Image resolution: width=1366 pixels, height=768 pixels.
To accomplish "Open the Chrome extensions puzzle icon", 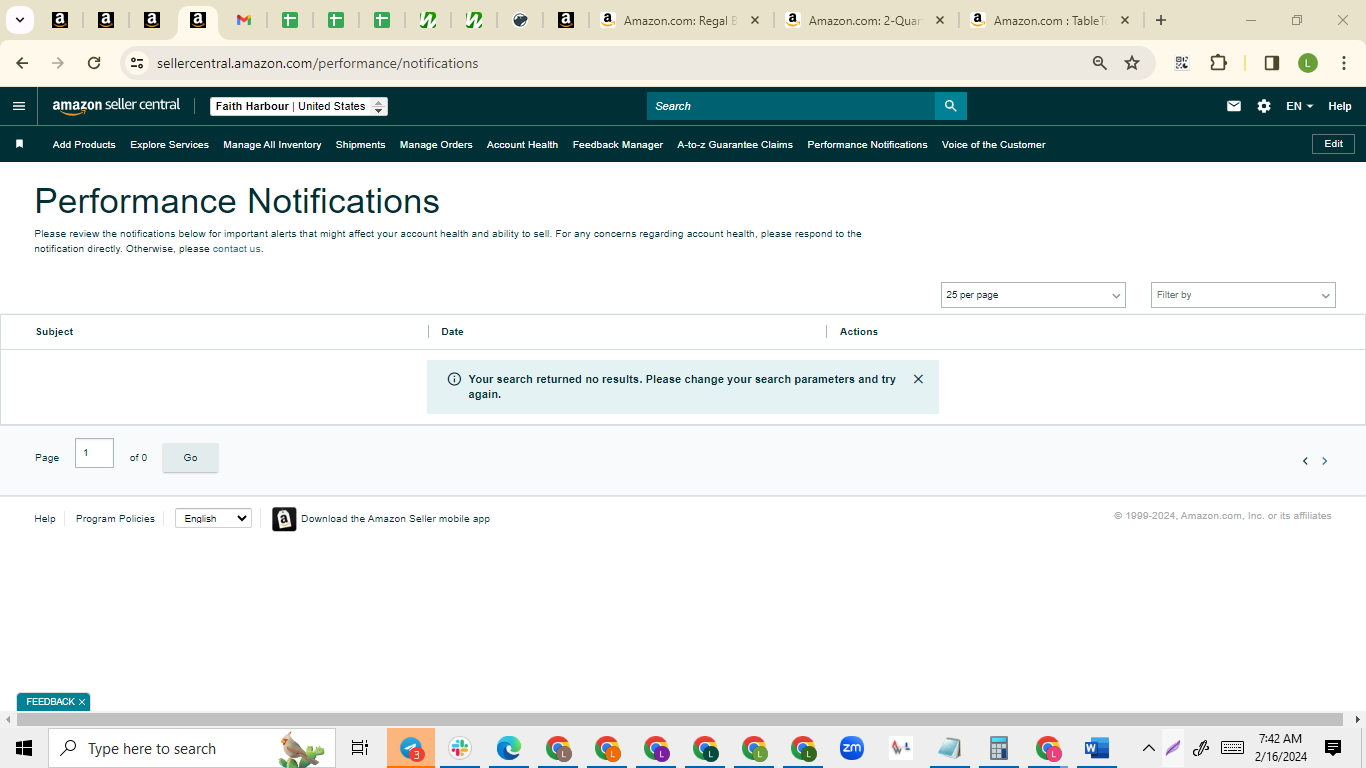I will (x=1218, y=63).
